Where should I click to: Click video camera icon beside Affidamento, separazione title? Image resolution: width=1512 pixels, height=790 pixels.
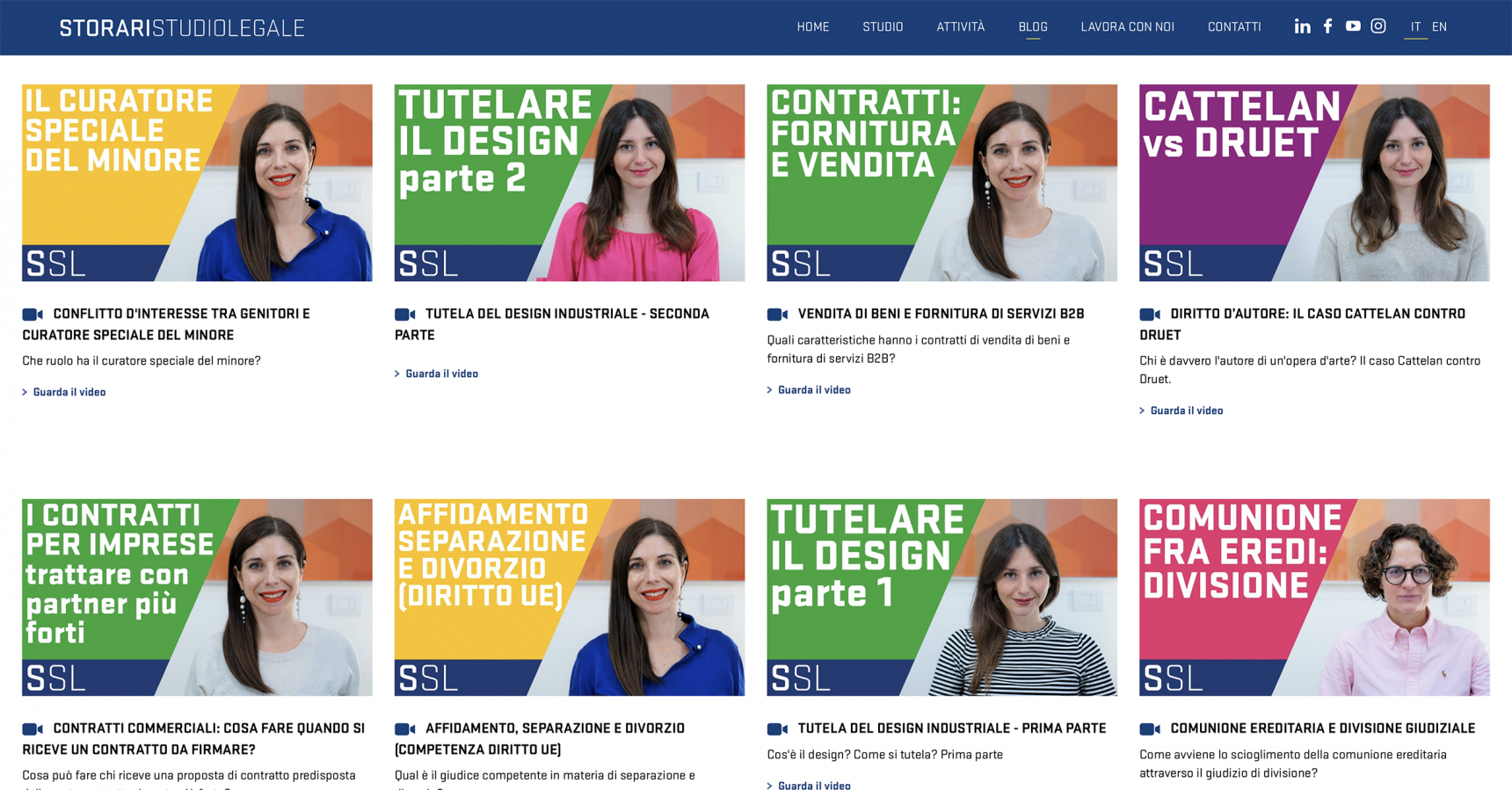point(405,729)
